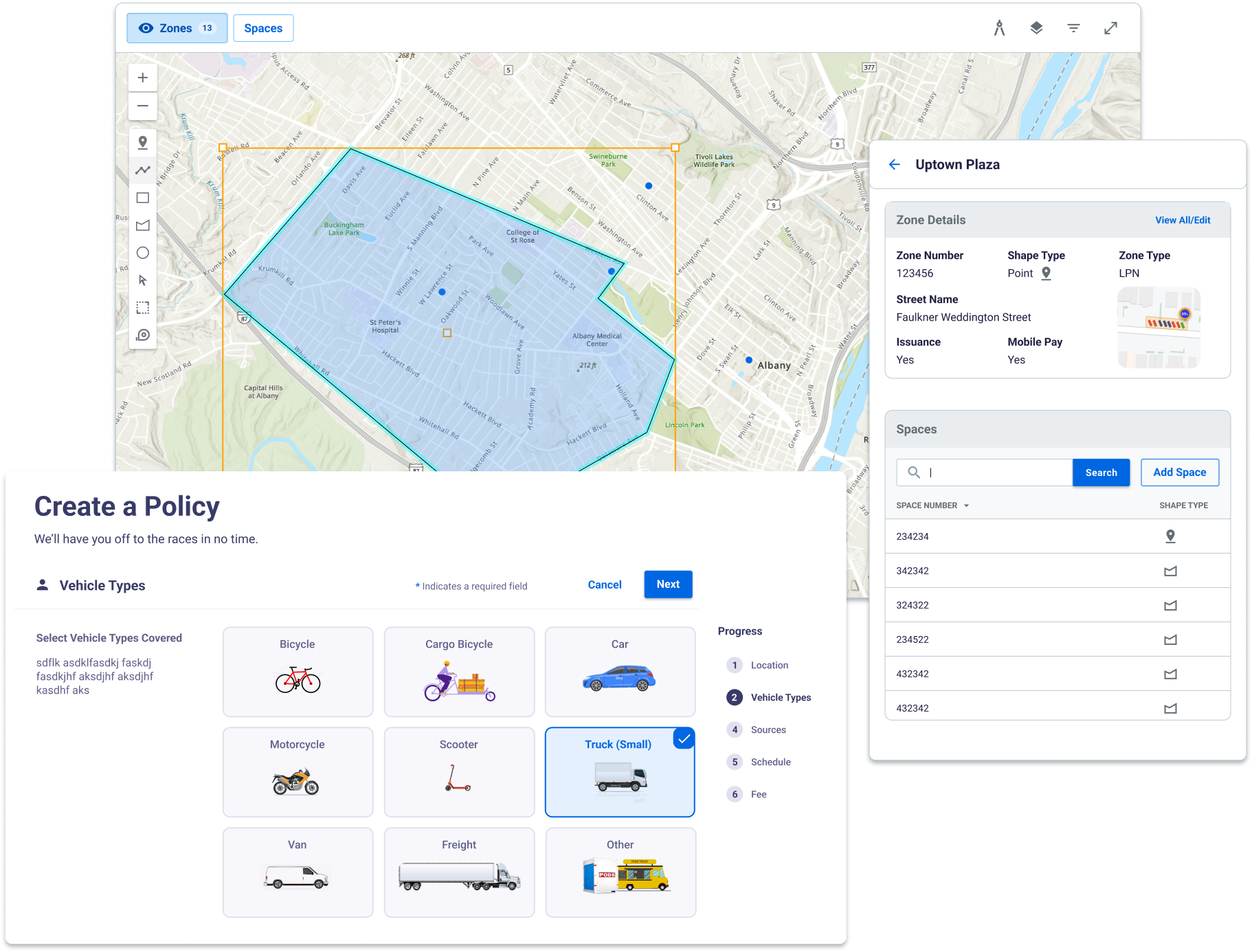Click the map zoom in plus button
Viewport: 1252px width, 952px height.
coord(143,78)
